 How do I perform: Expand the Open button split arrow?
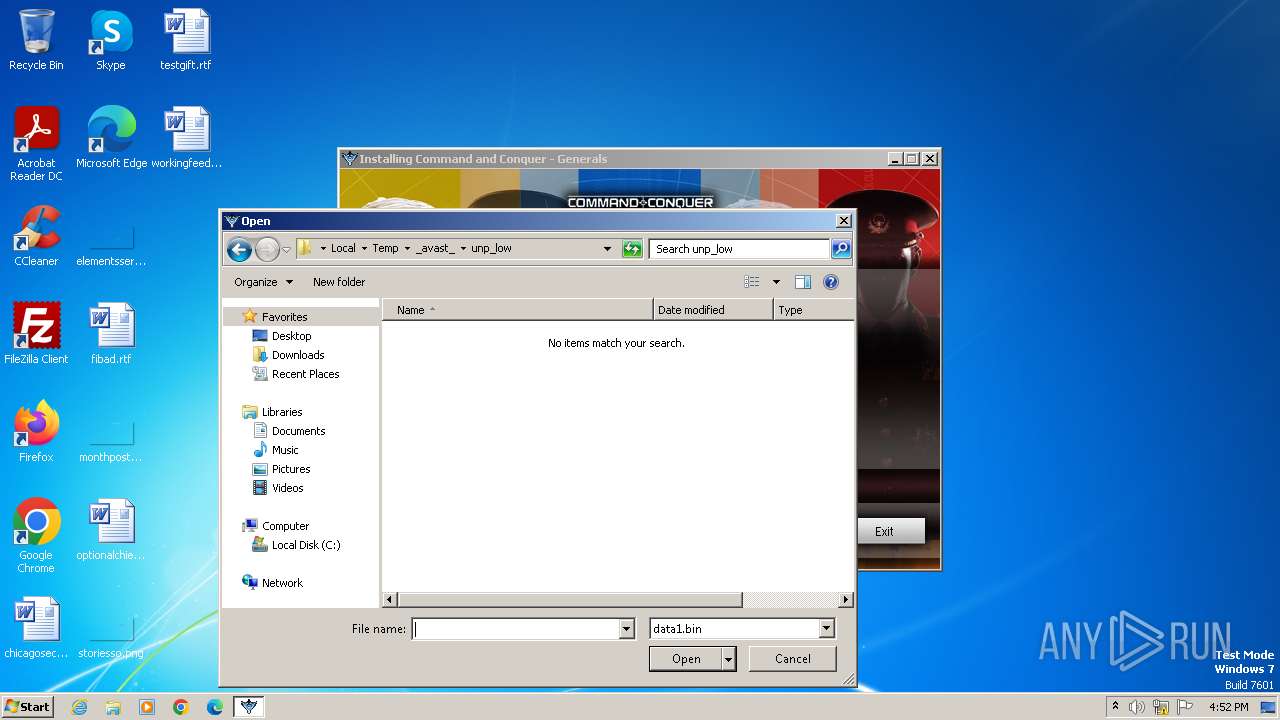729,659
